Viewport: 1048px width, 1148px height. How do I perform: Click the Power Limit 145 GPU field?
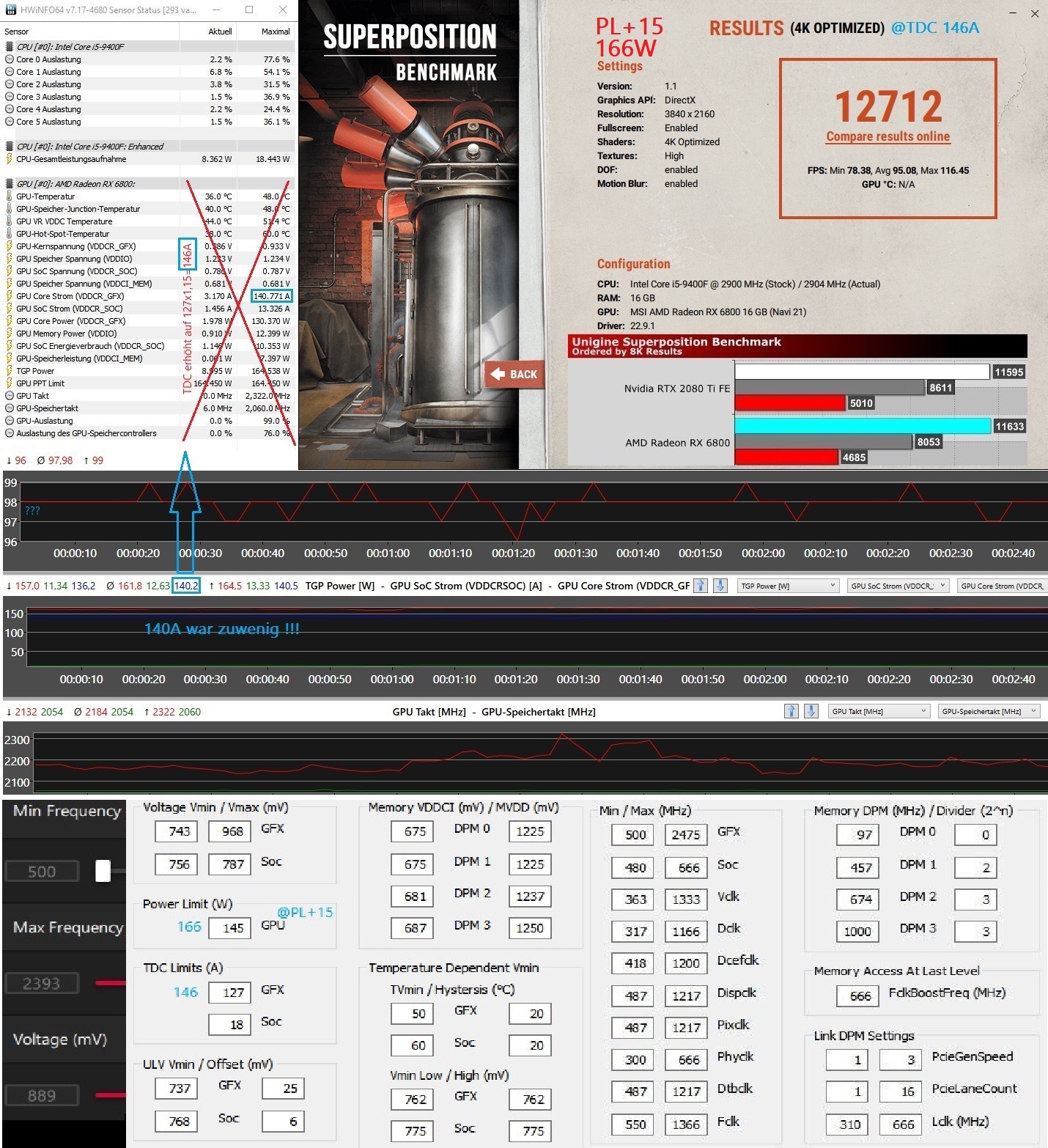pos(232,928)
